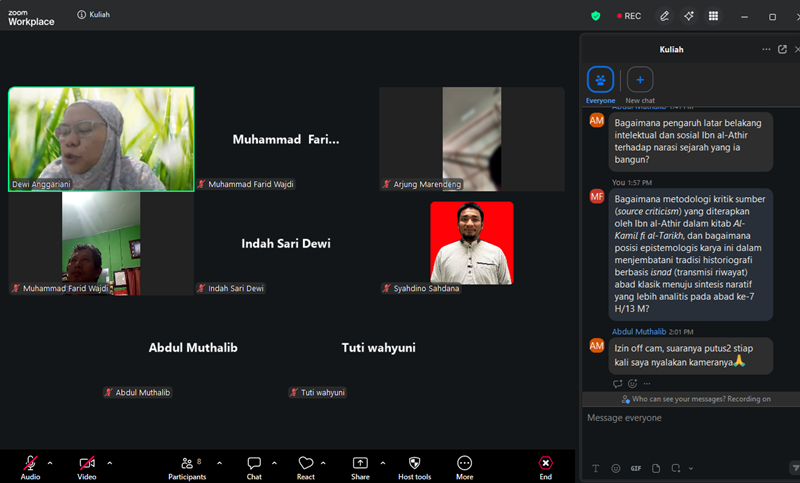The height and width of the screenshot is (483, 800).
Task: Open emoji picker in chat composer
Action: point(616,468)
